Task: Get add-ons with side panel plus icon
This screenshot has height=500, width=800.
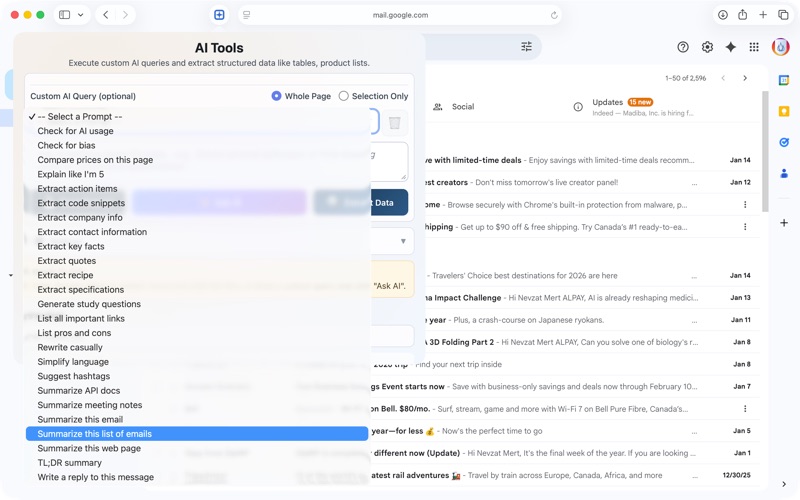Action: (784, 222)
